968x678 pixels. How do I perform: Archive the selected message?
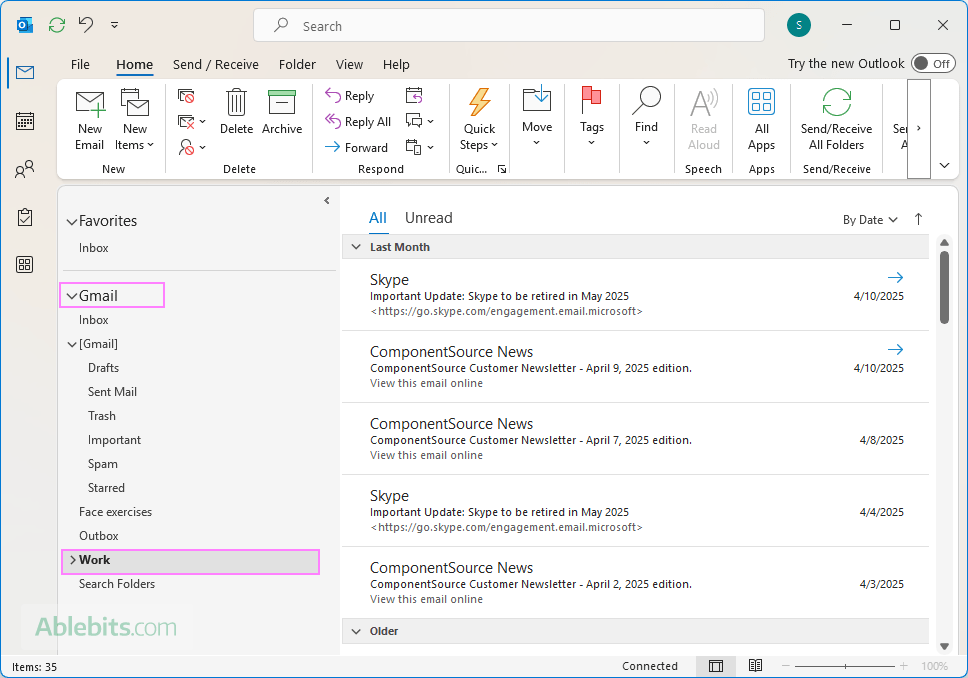point(282,112)
